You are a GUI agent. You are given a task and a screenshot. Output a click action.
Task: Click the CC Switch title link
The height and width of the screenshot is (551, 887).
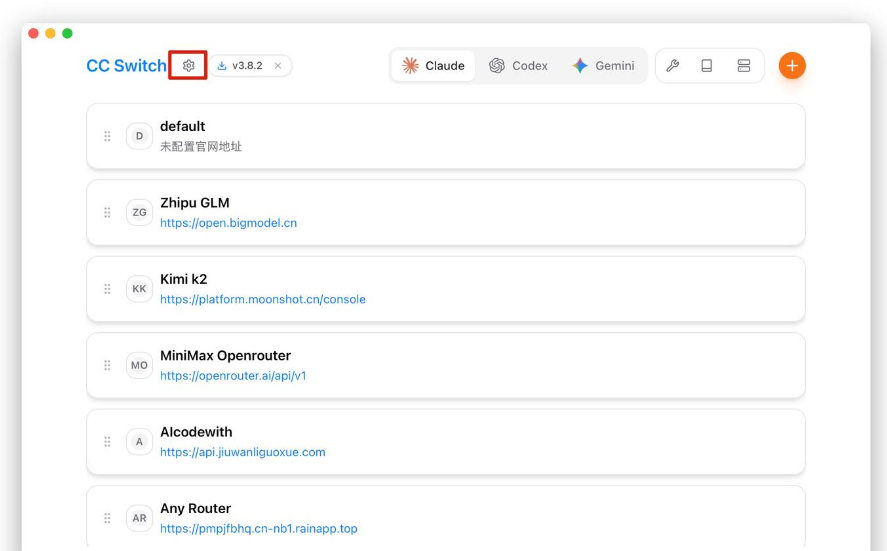click(x=126, y=66)
